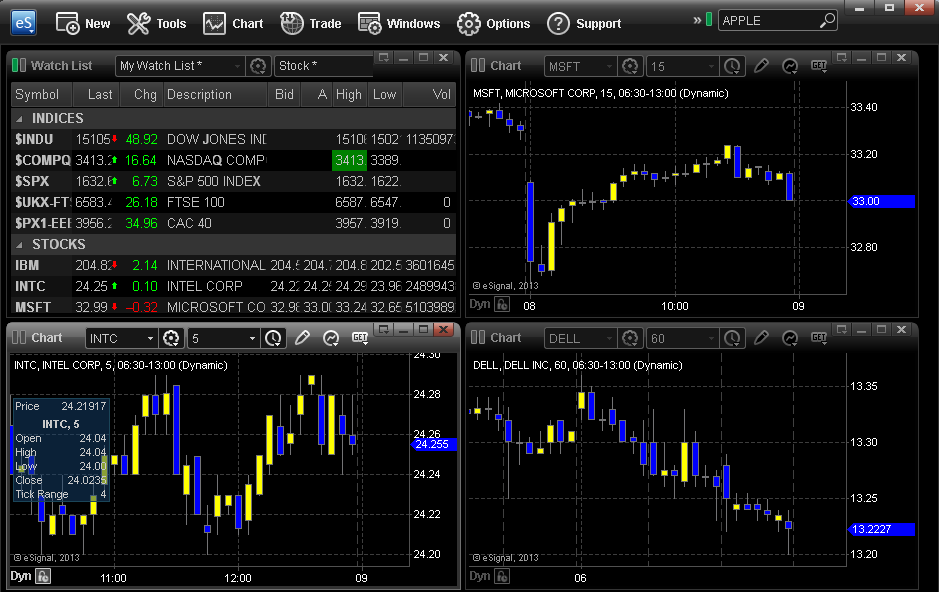Collapse the STOCKS group
This screenshot has width=939, height=592.
(x=19, y=245)
